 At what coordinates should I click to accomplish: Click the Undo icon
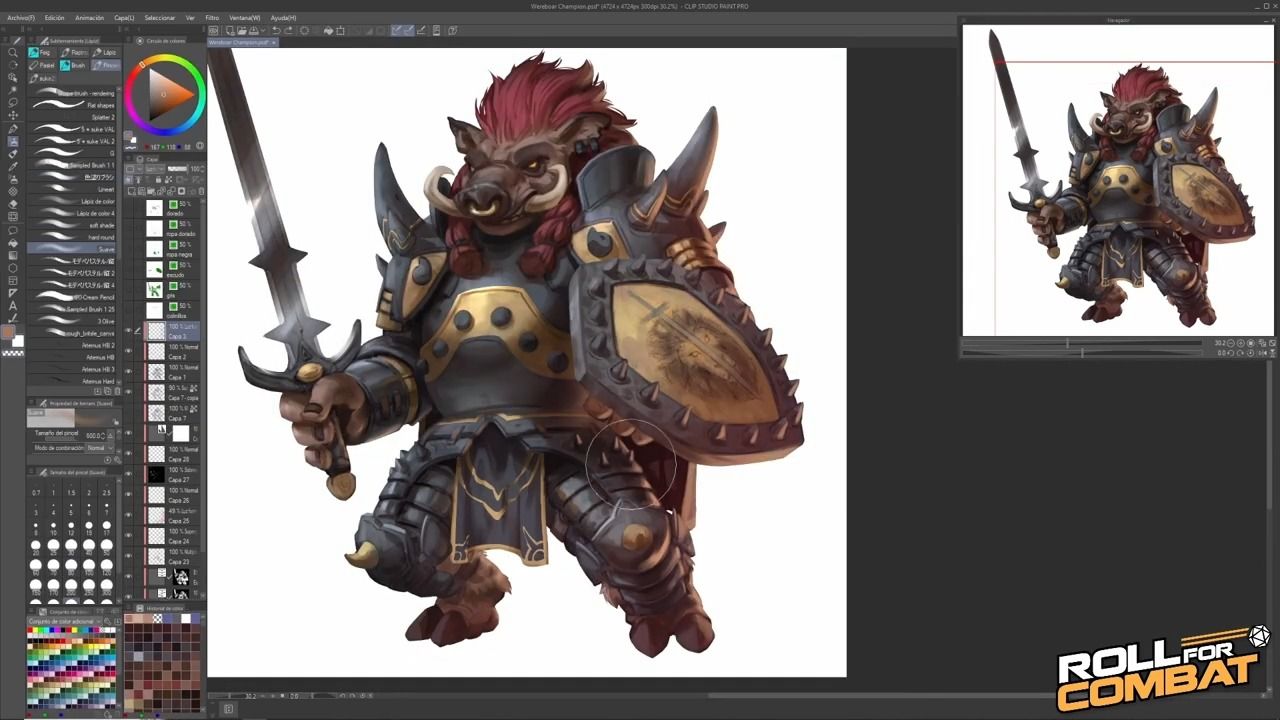point(276,30)
